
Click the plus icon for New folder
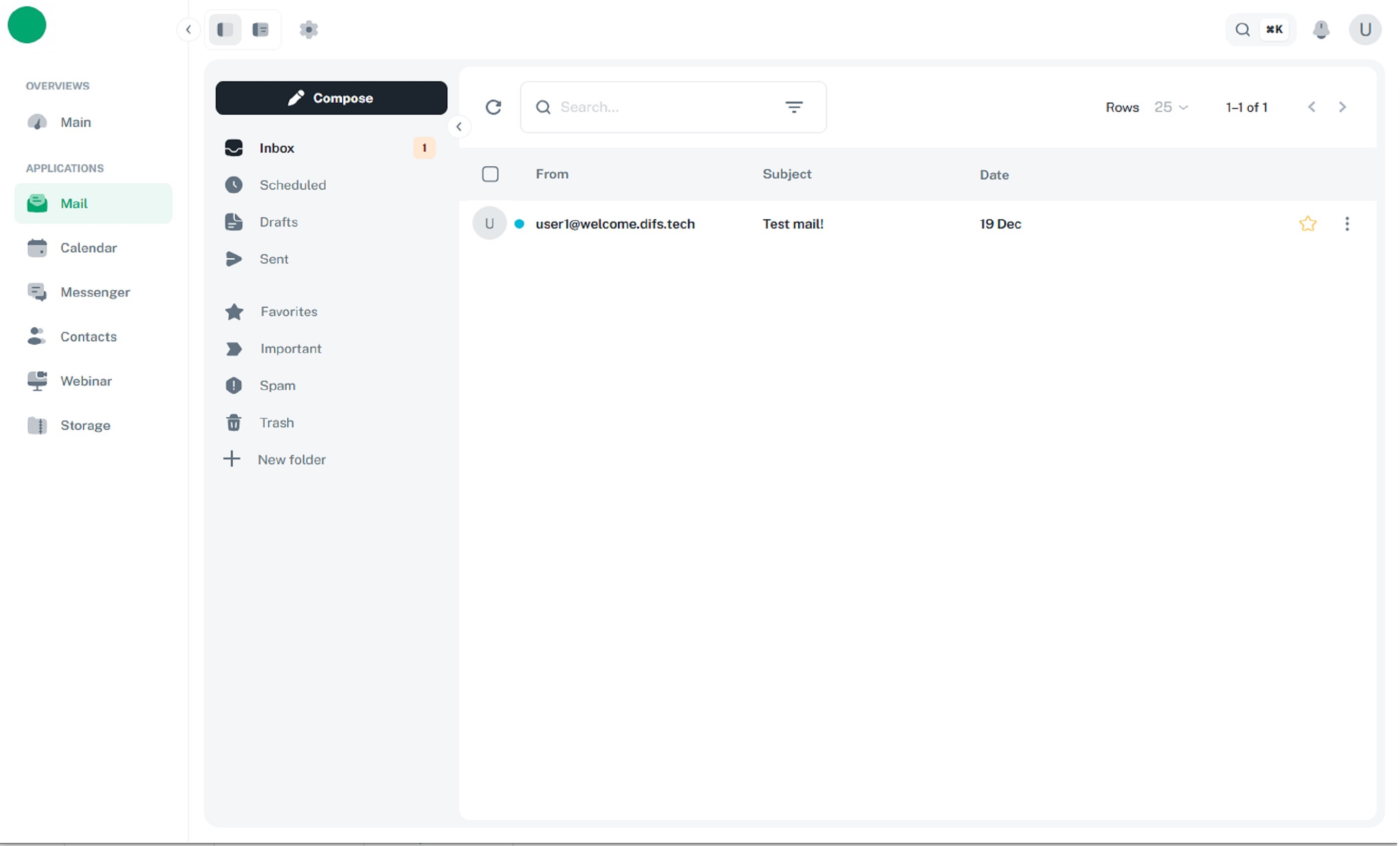[232, 458]
